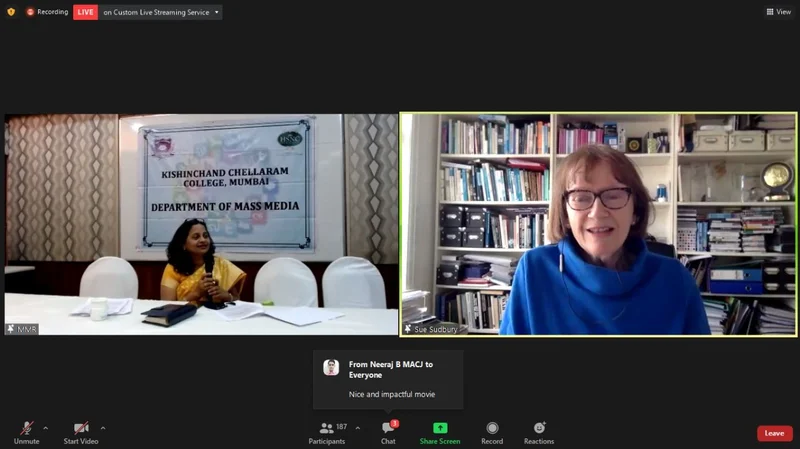Screen dimensions: 800x449
Task: Open the Reactions picker
Action: tap(539, 428)
